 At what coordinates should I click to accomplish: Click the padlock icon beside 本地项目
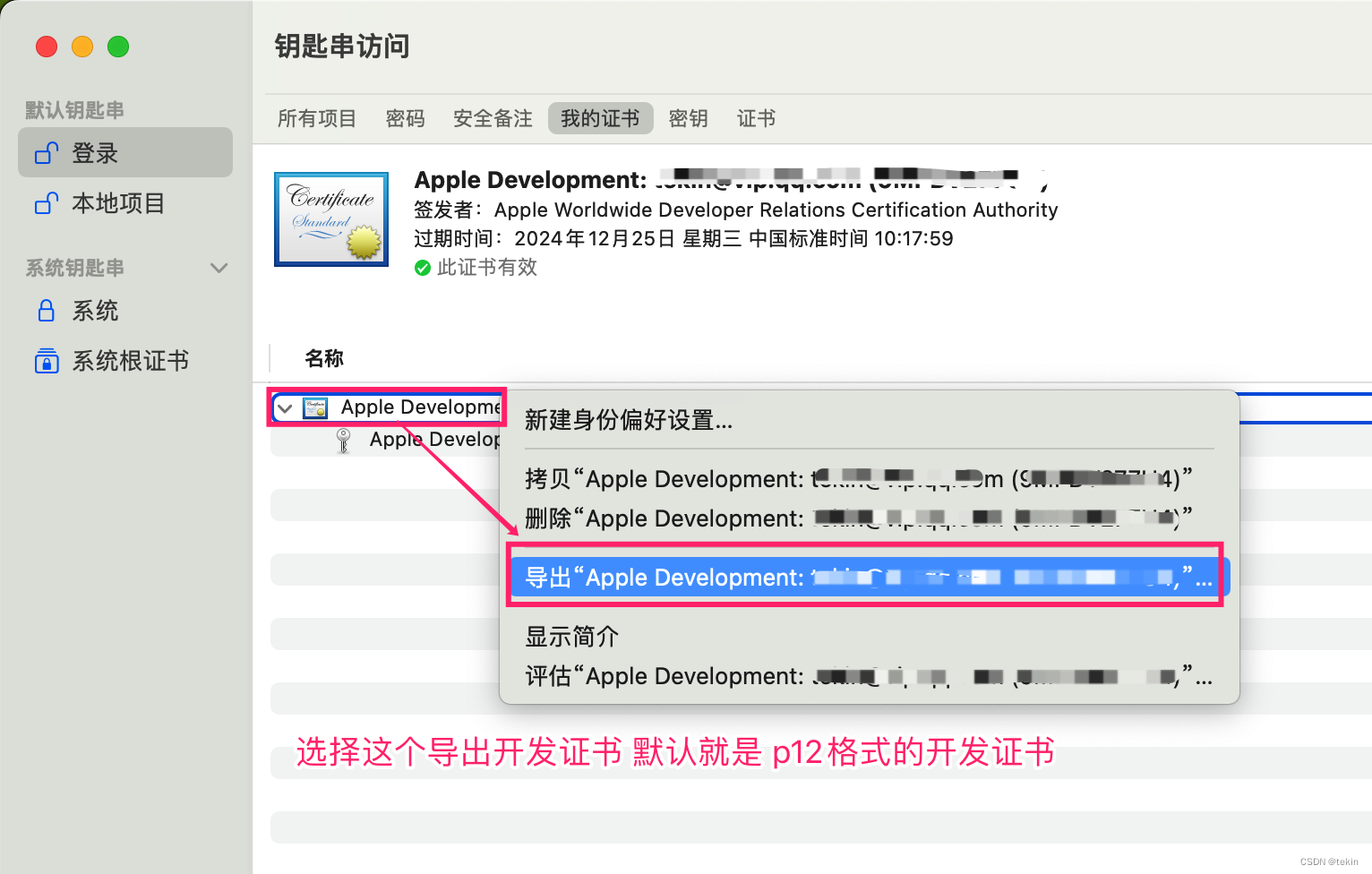pos(47,203)
